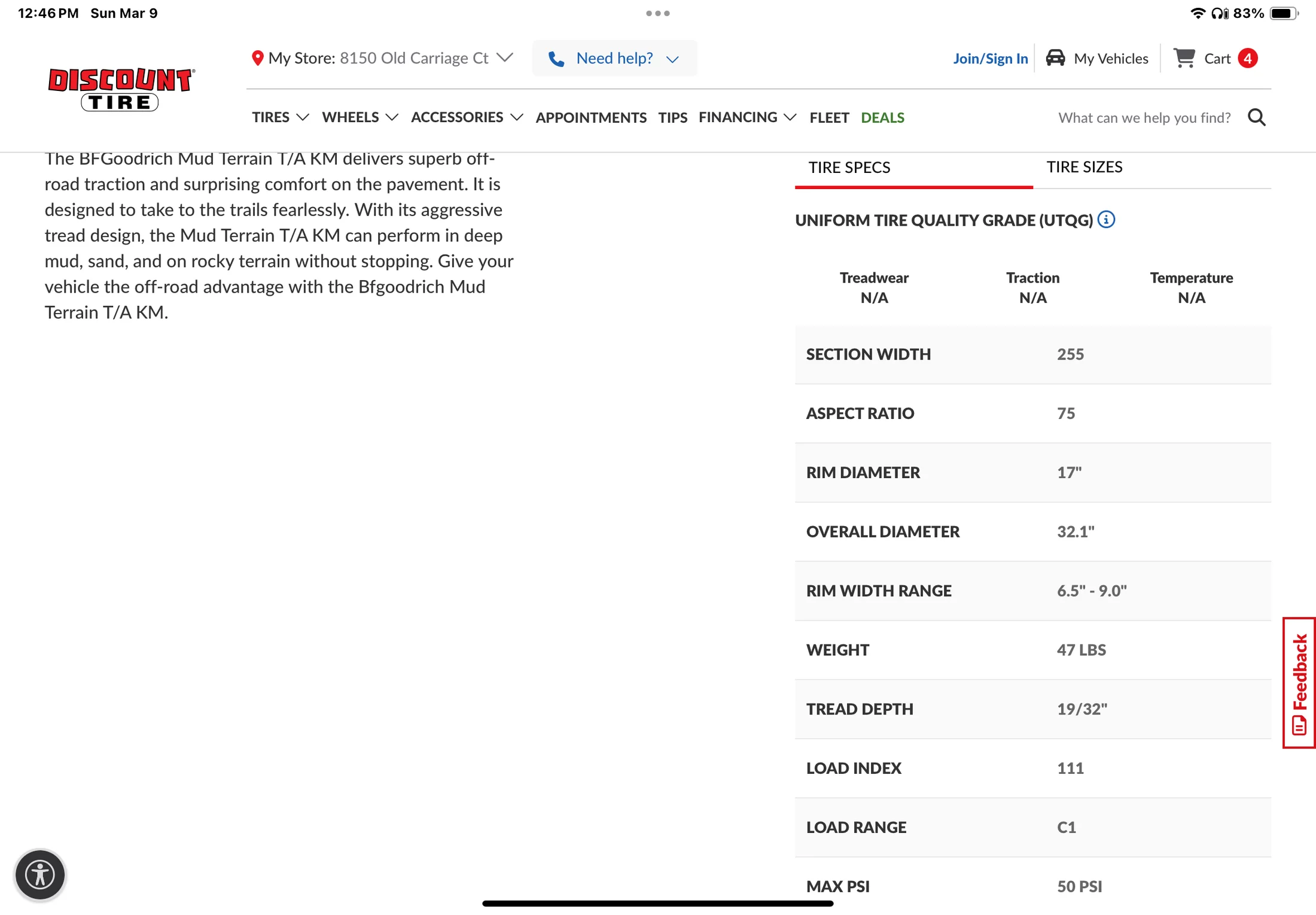Click the SECTION WIDTH label

coord(868,354)
